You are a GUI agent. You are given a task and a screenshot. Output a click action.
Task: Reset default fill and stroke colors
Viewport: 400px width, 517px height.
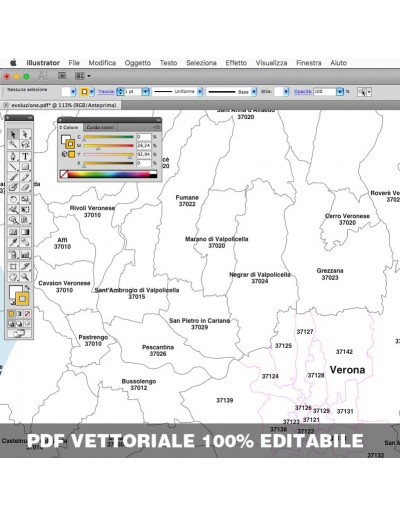pyautogui.click(x=12, y=303)
